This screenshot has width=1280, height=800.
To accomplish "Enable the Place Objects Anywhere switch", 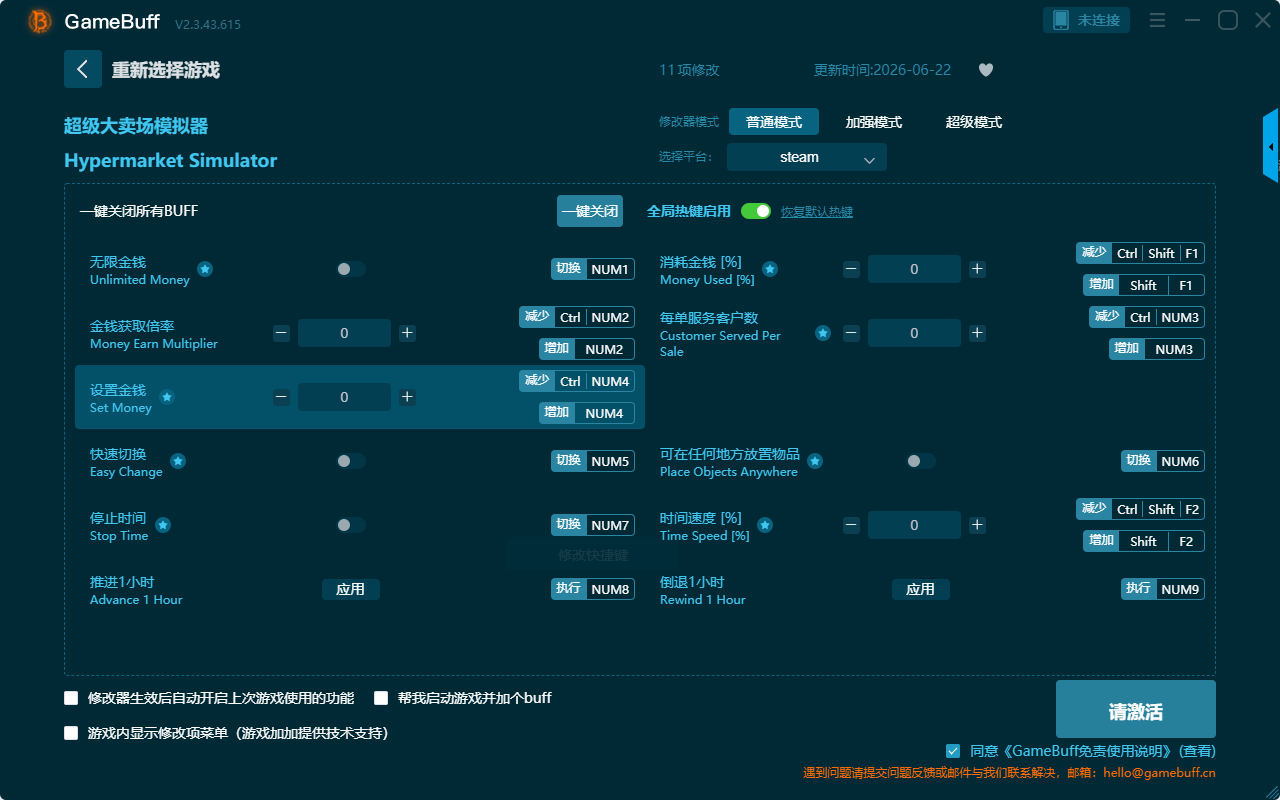I will click(920, 461).
